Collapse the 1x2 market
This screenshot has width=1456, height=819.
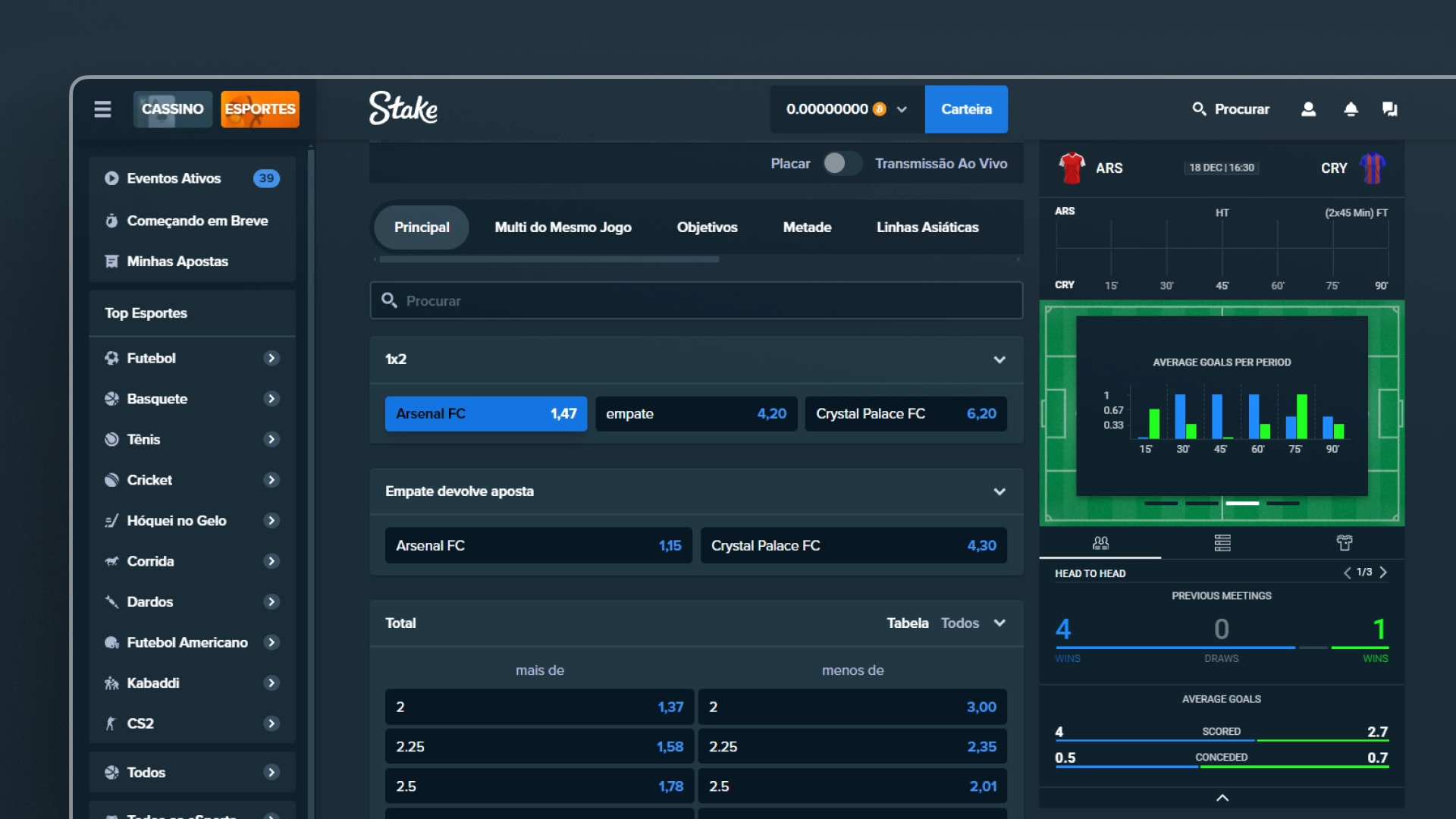click(999, 359)
